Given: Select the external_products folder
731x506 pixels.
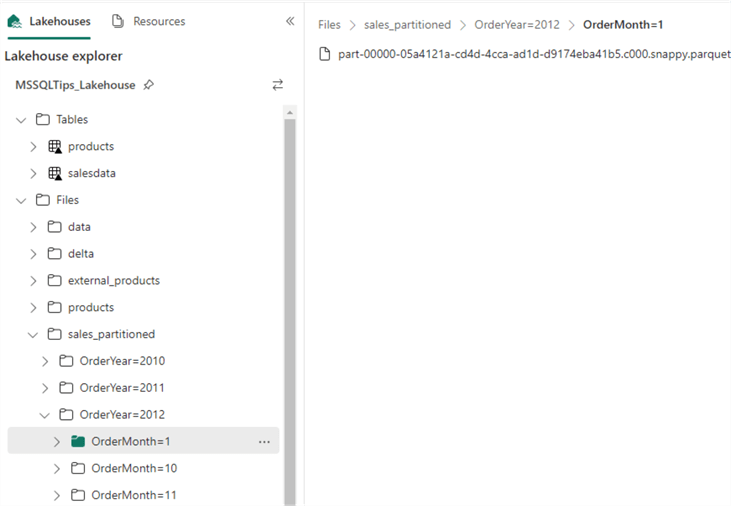Looking at the screenshot, I should 113,281.
